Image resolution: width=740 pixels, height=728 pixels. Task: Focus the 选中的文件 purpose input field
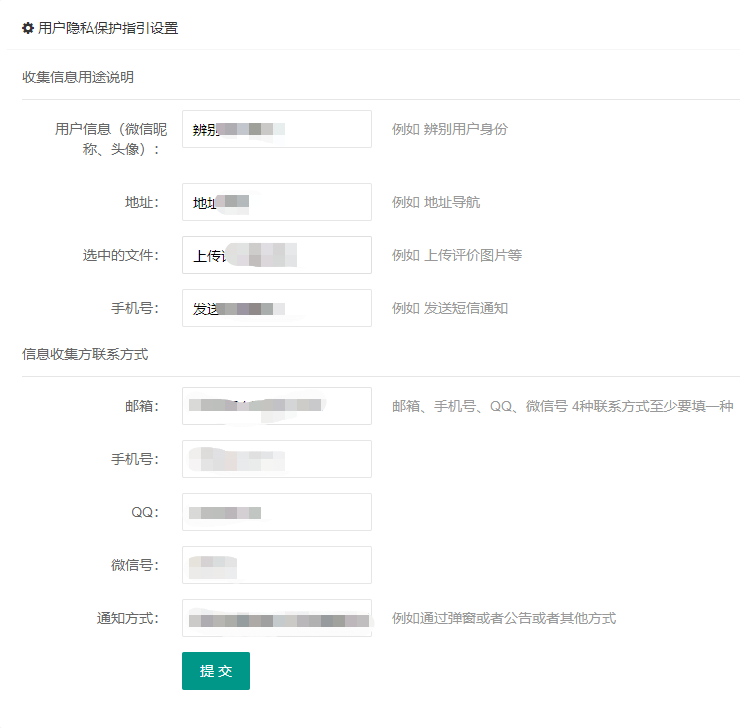(x=277, y=255)
